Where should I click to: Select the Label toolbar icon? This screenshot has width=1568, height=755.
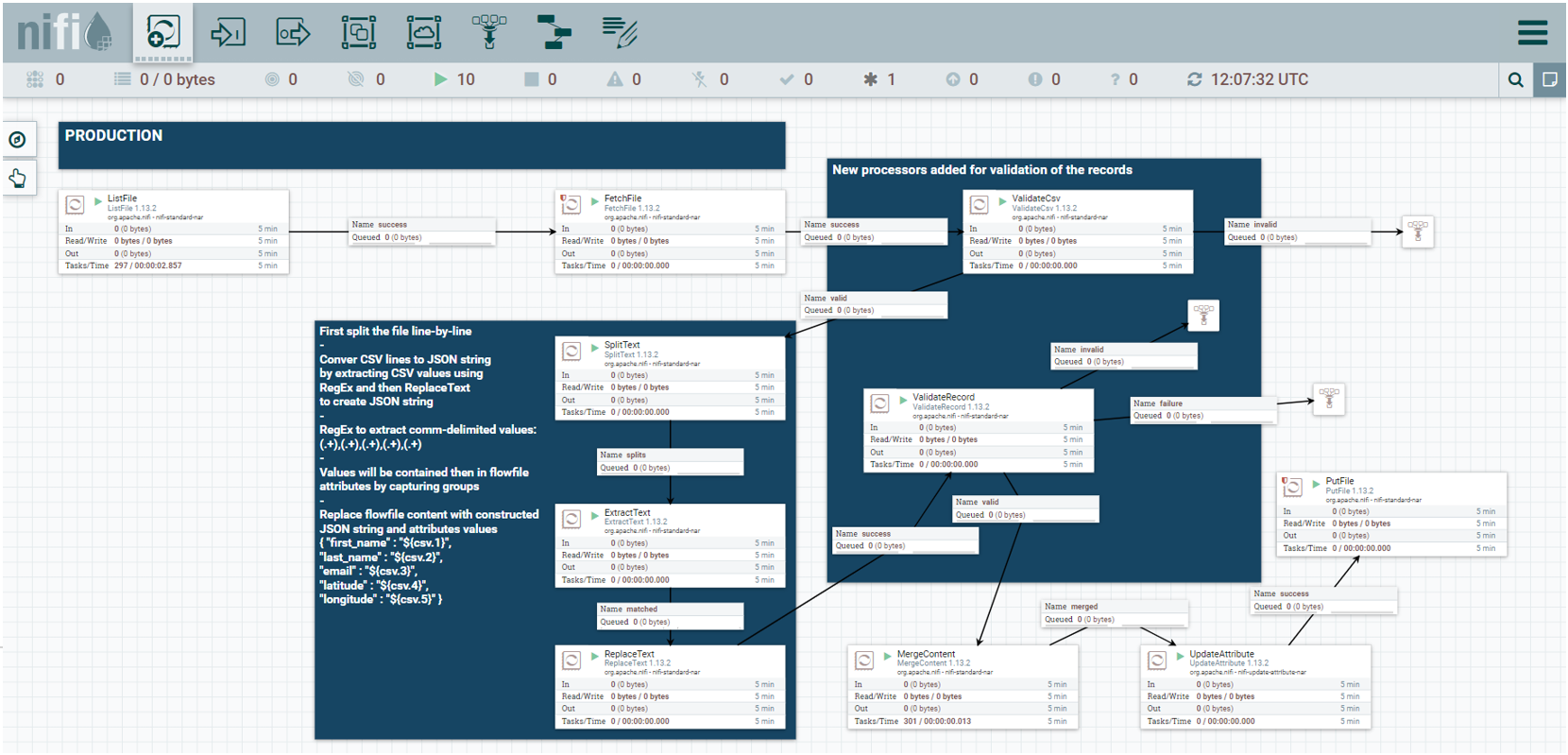(x=620, y=32)
